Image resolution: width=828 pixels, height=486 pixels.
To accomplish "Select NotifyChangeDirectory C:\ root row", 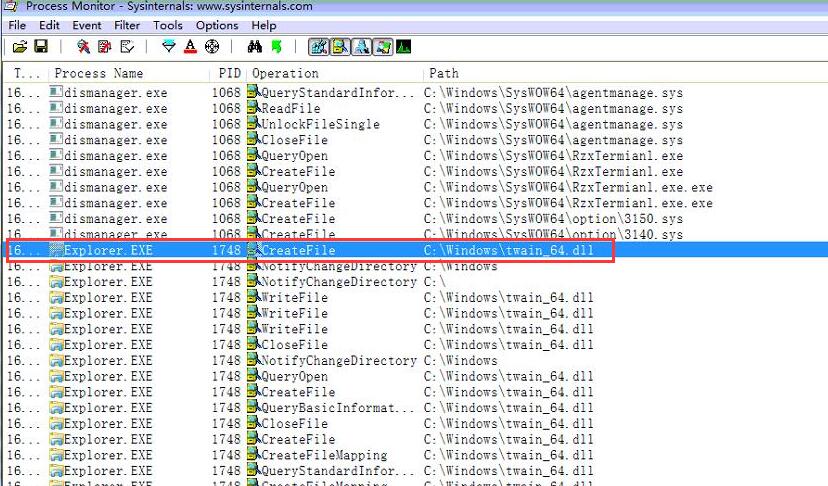I will [x=415, y=282].
